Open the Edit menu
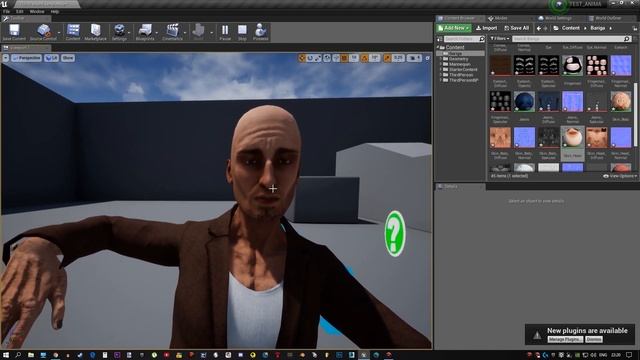The width and height of the screenshot is (640, 360). pos(19,11)
